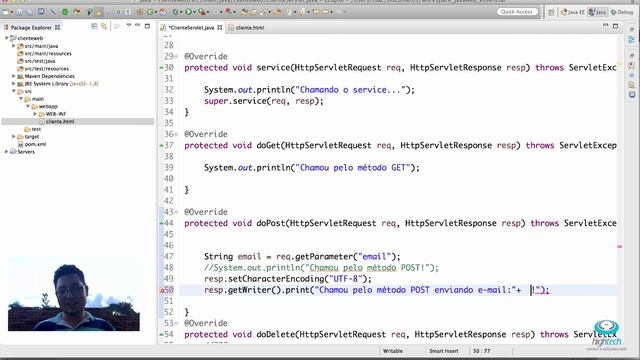Click 'doPost' method name on line 44
Image resolution: width=640 pixels, height=360 pixels.
tap(271, 223)
